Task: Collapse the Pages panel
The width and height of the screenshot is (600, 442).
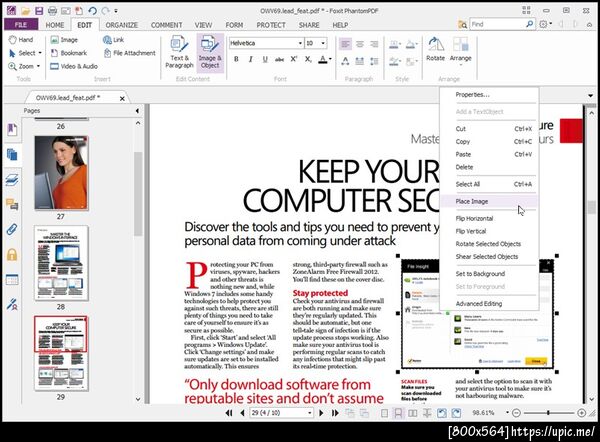Action: [x=137, y=111]
